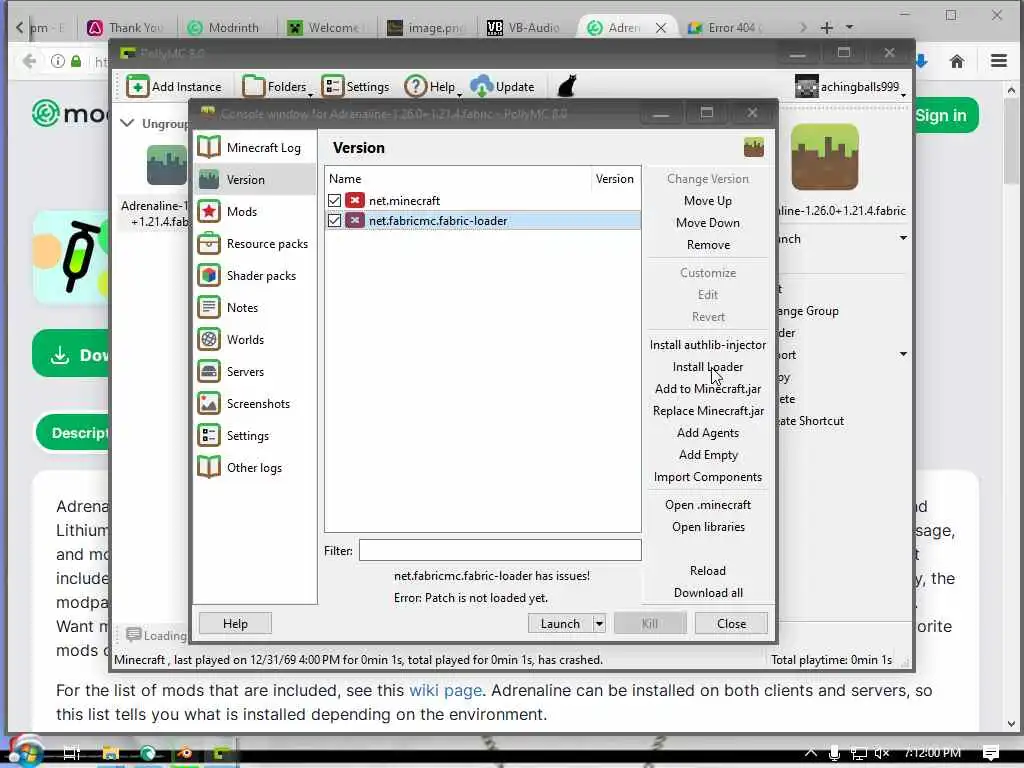Click Add to Minecraft.jar
Image resolution: width=1024 pixels, height=768 pixels.
coord(708,389)
